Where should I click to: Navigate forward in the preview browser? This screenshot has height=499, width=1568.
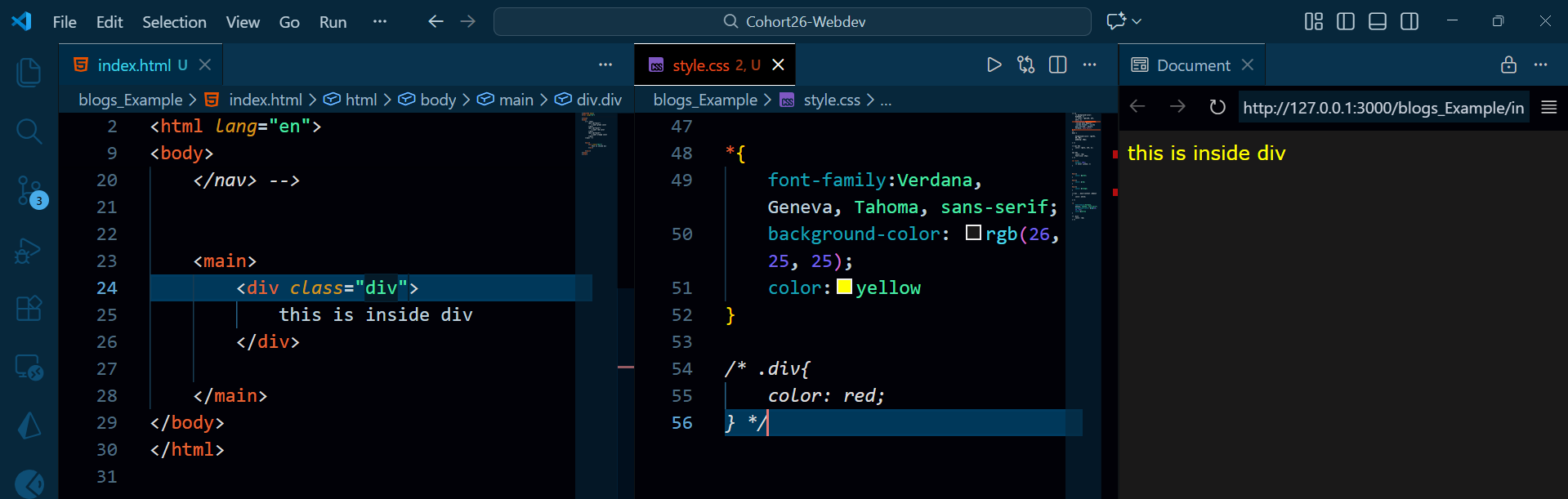(x=1177, y=107)
